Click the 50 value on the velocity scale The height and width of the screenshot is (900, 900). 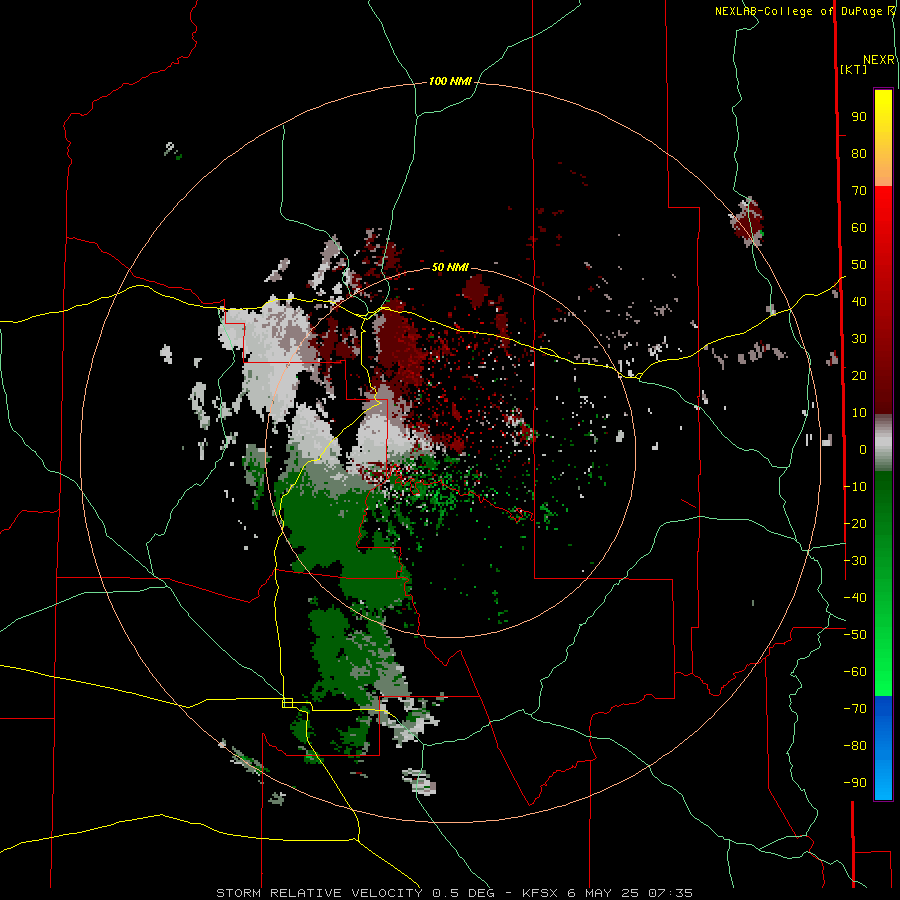(859, 265)
